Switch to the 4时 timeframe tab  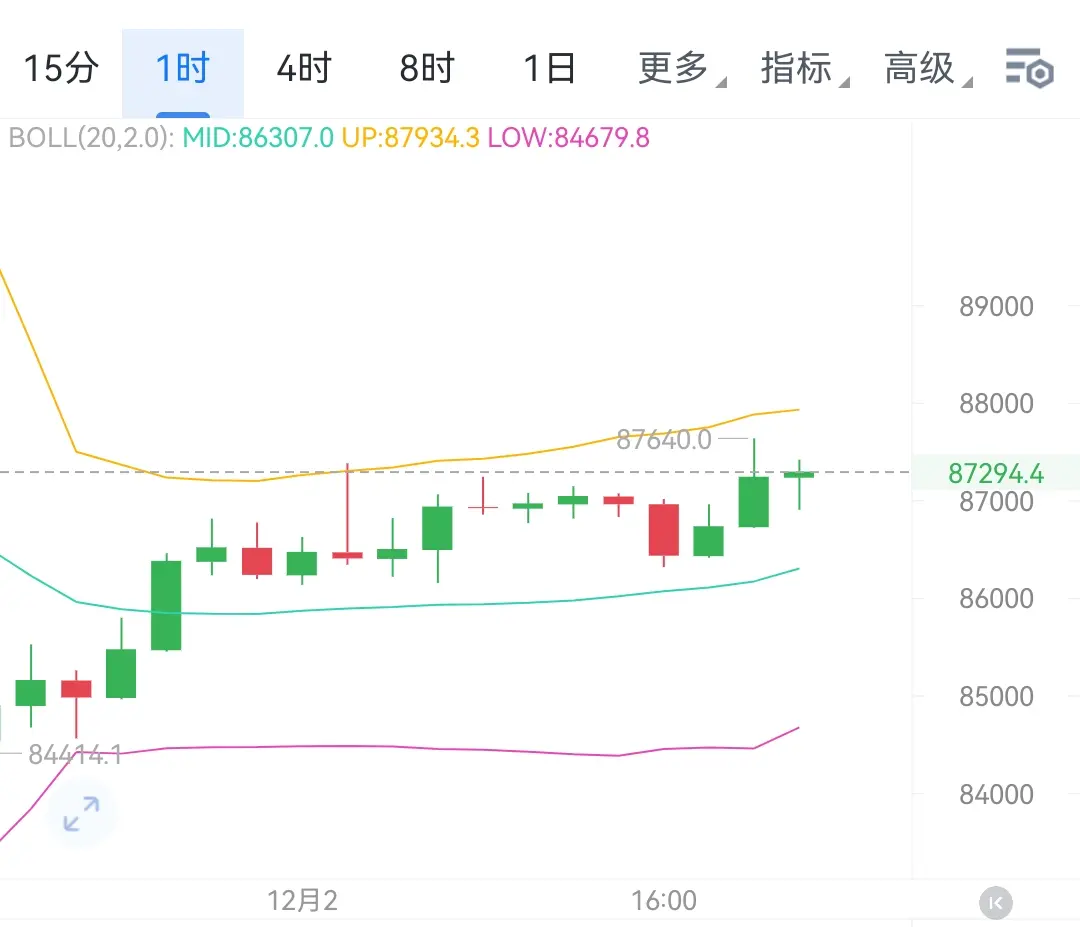(304, 68)
